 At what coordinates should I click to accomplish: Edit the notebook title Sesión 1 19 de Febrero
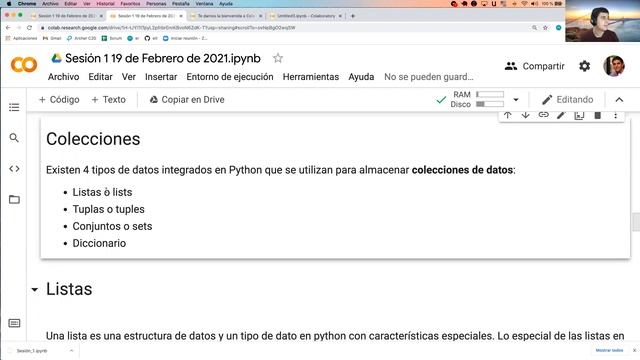[x=163, y=58]
